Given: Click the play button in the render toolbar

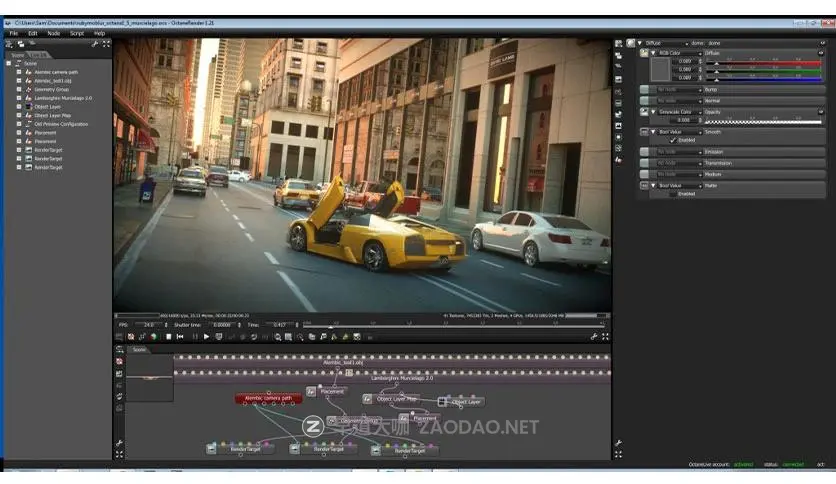Looking at the screenshot, I should [x=207, y=337].
